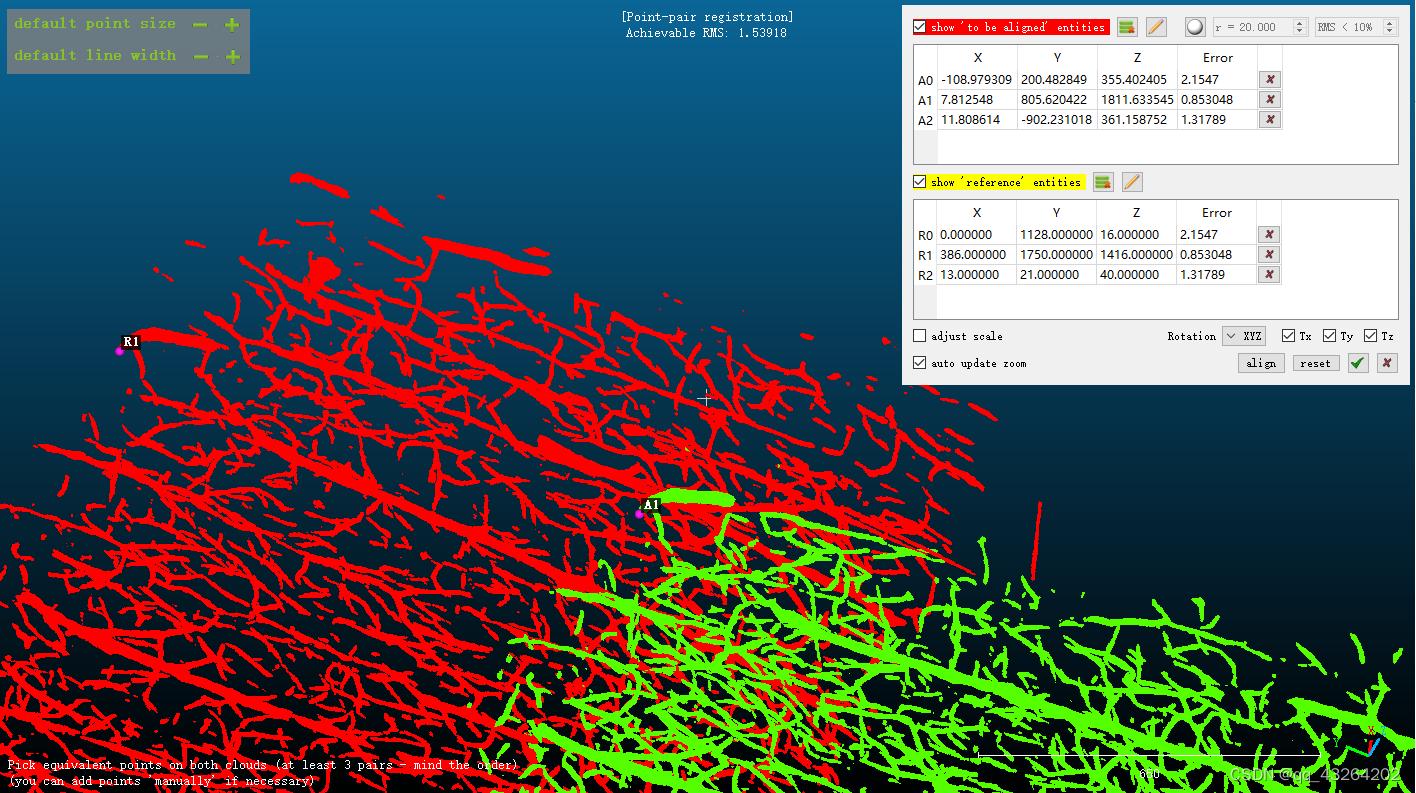Clear the 'reference' points list

coord(1103,182)
